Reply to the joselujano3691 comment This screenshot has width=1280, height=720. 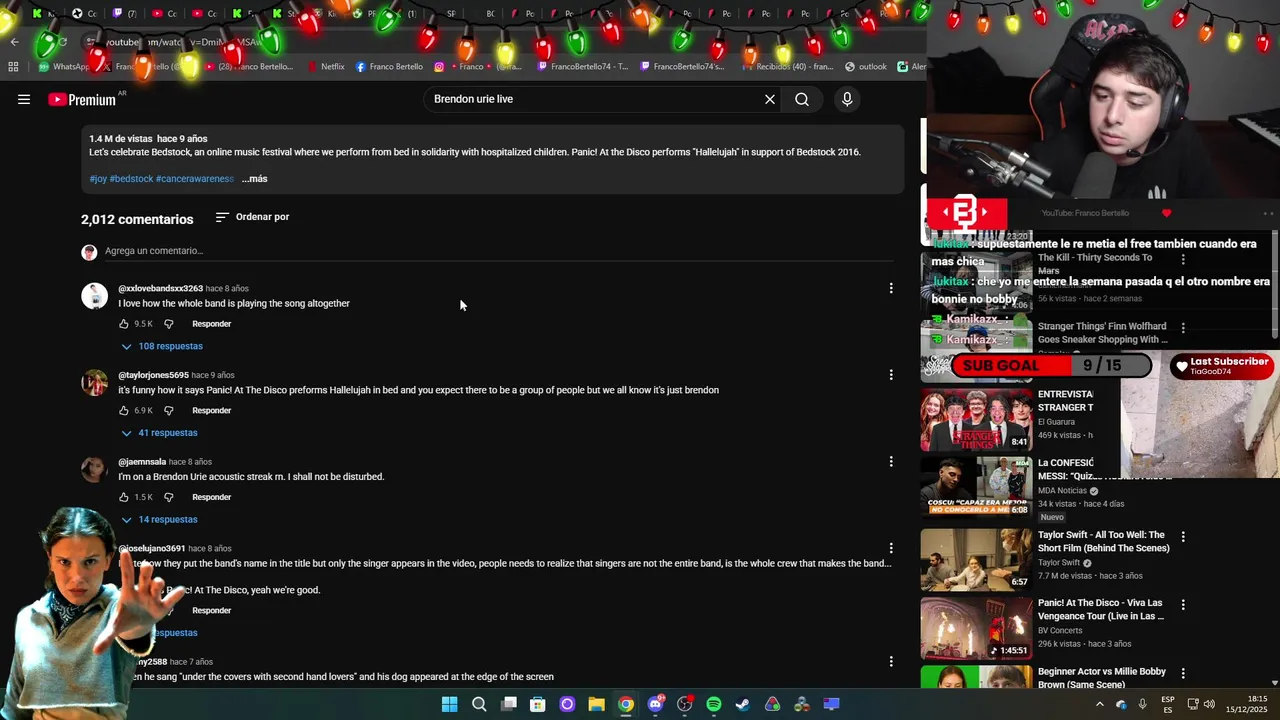point(211,610)
